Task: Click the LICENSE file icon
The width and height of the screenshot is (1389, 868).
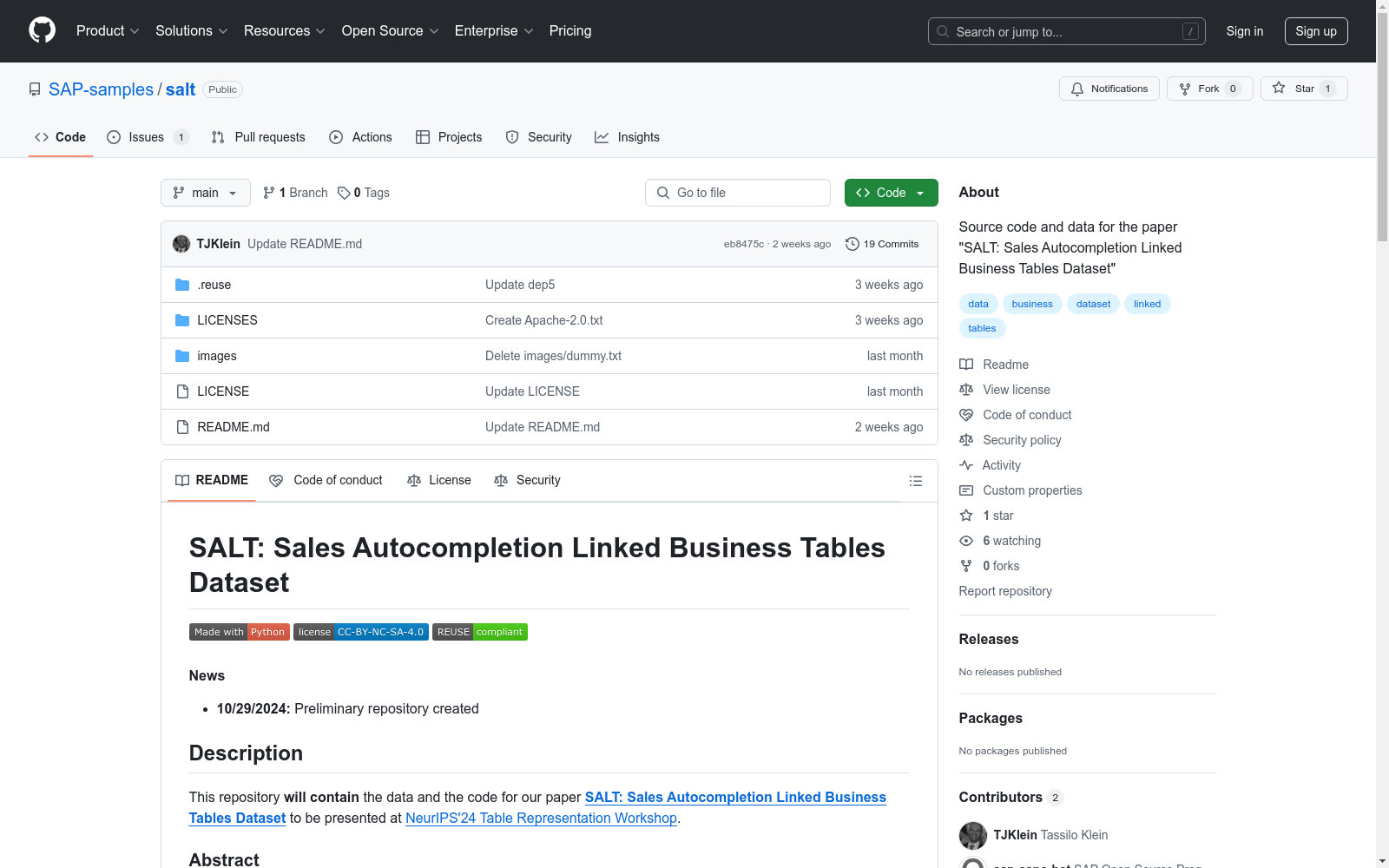Action: (x=182, y=391)
